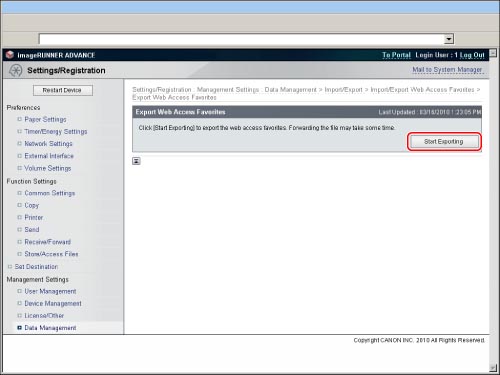Click the back-to-top arrow icon below the panel

pos(136,161)
